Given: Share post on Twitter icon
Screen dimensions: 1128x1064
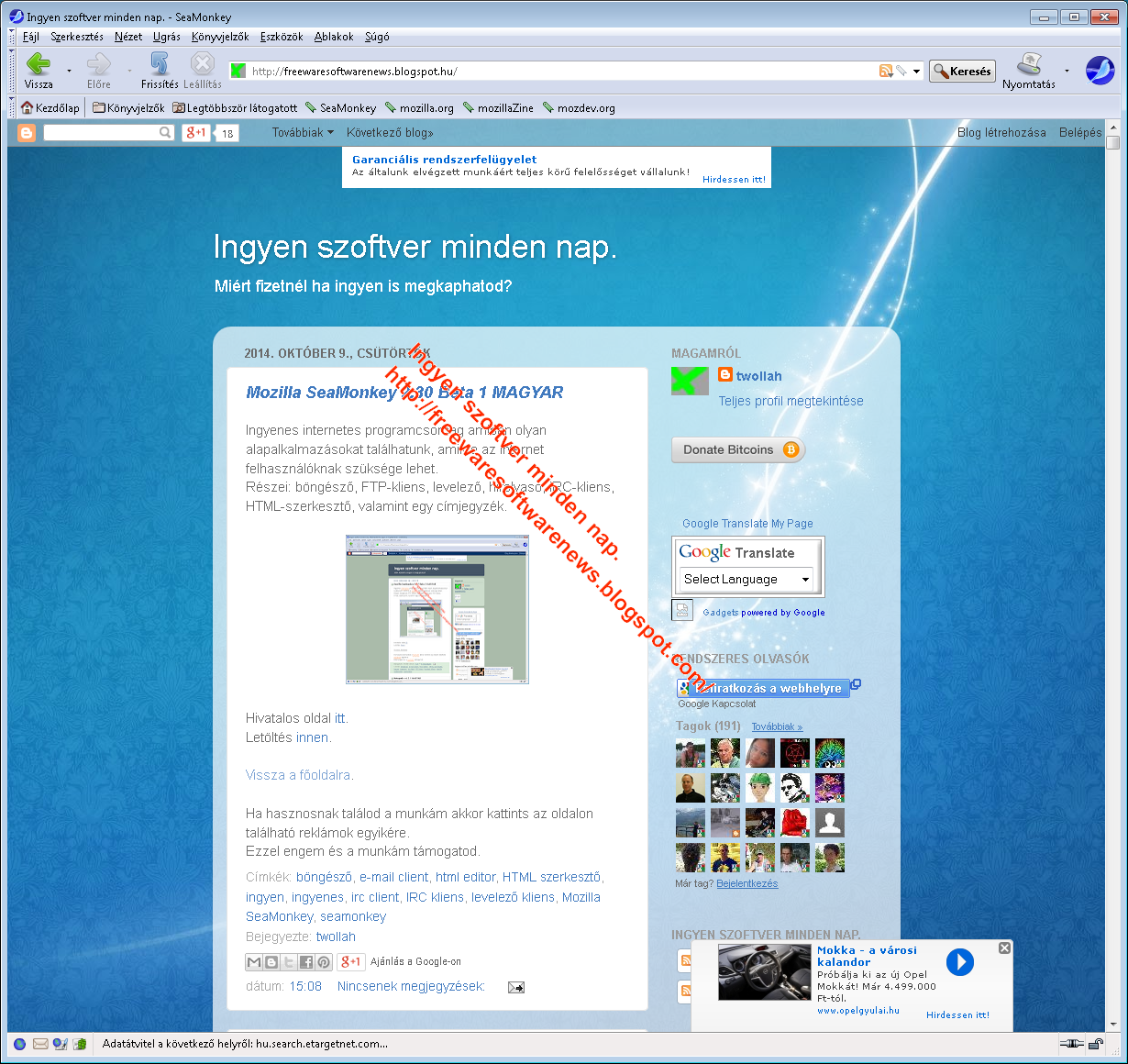Looking at the screenshot, I should 289,962.
